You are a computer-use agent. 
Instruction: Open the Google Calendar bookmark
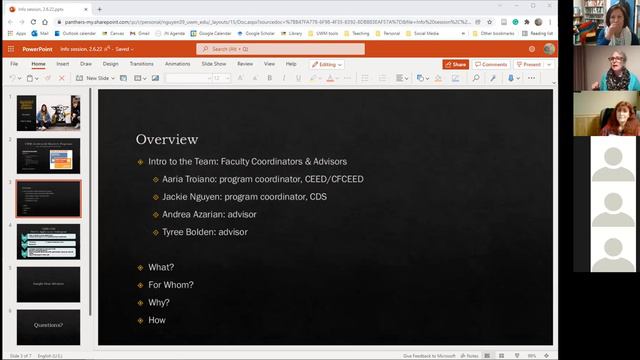[211, 33]
